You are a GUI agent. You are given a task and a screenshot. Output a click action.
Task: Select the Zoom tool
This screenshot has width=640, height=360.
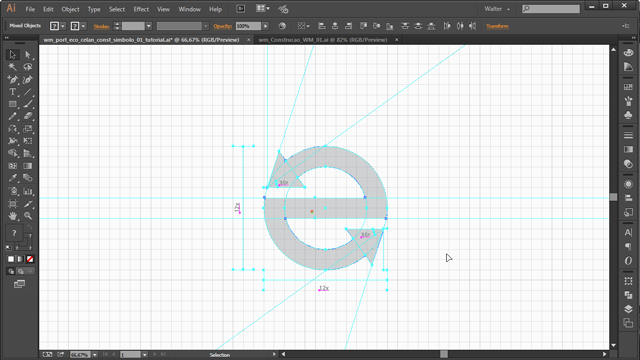click(28, 216)
